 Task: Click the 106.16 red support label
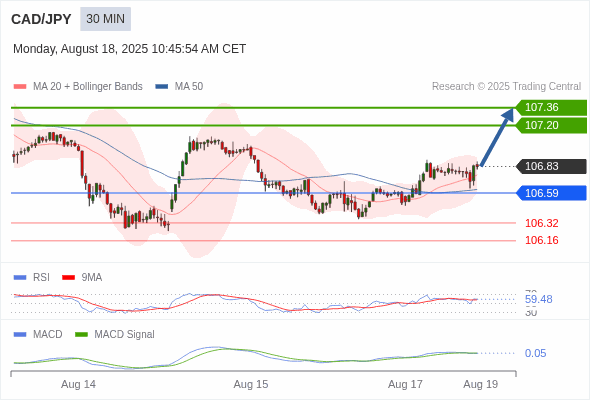[541, 240]
